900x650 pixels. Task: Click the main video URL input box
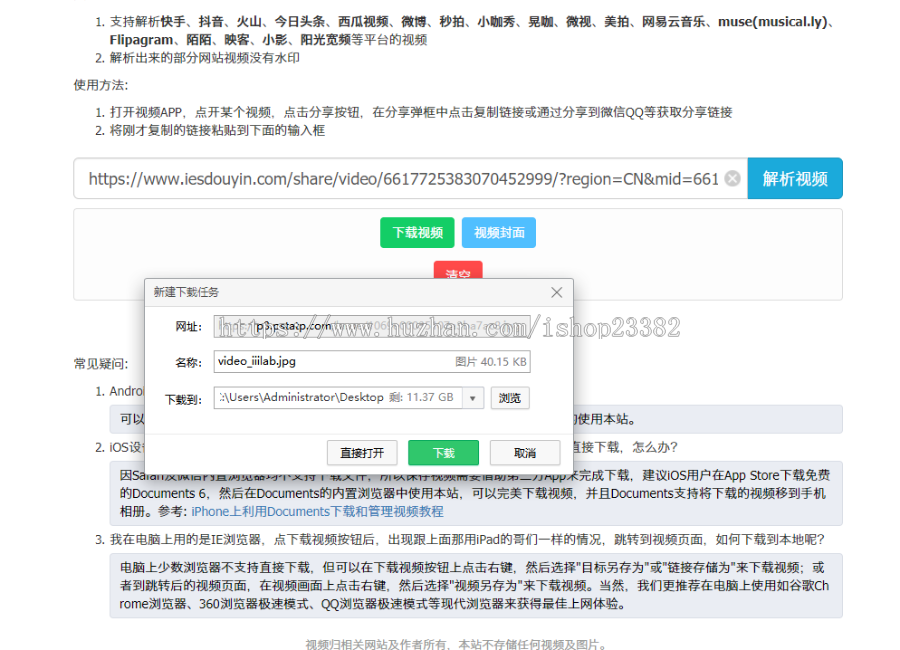pyautogui.click(x=400, y=178)
